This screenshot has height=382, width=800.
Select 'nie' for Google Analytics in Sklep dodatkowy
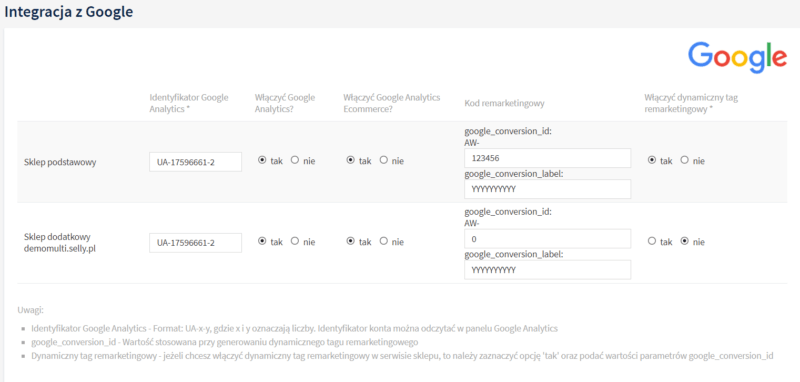(294, 241)
